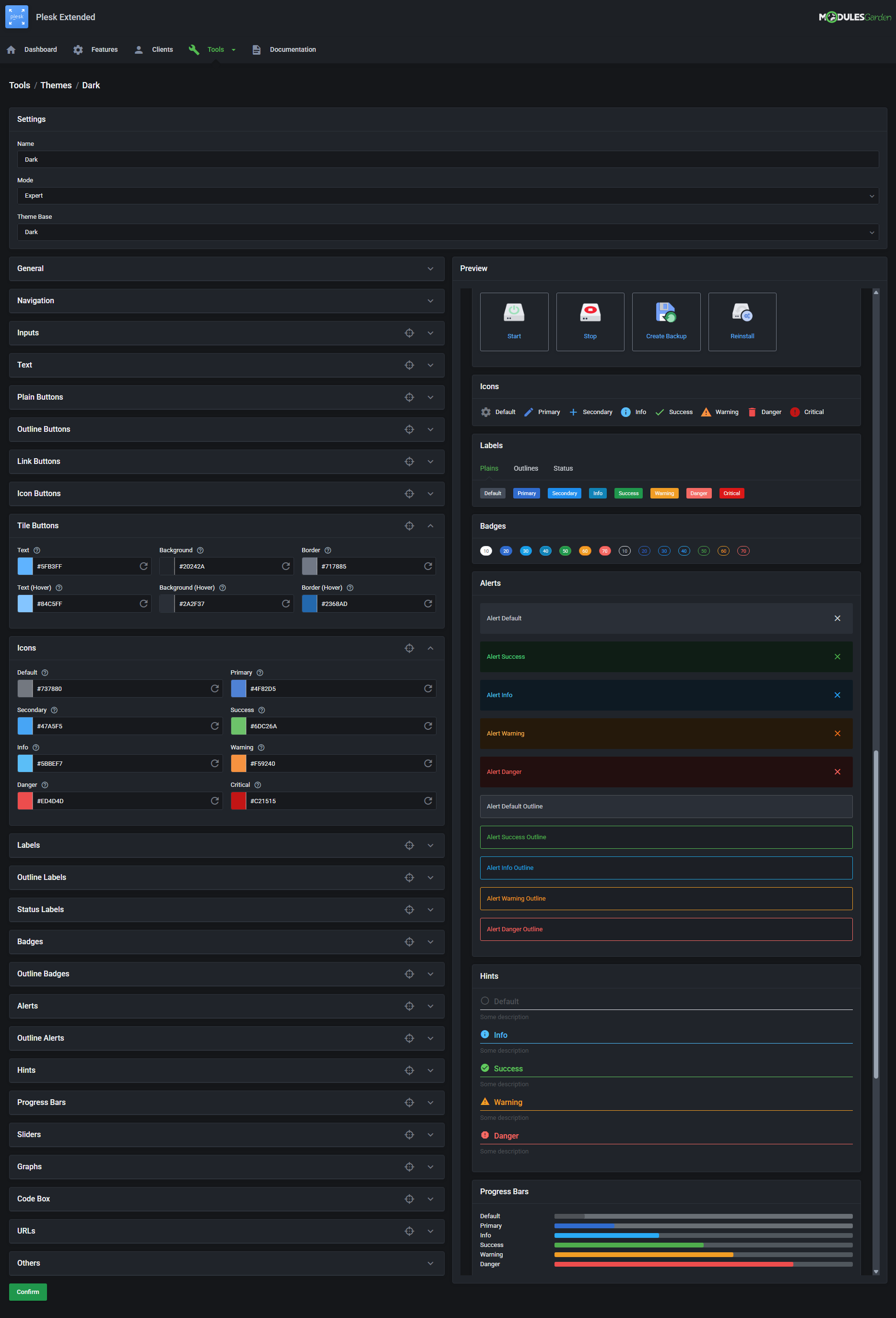
Task: Expand the Navigation section
Action: tap(430, 301)
